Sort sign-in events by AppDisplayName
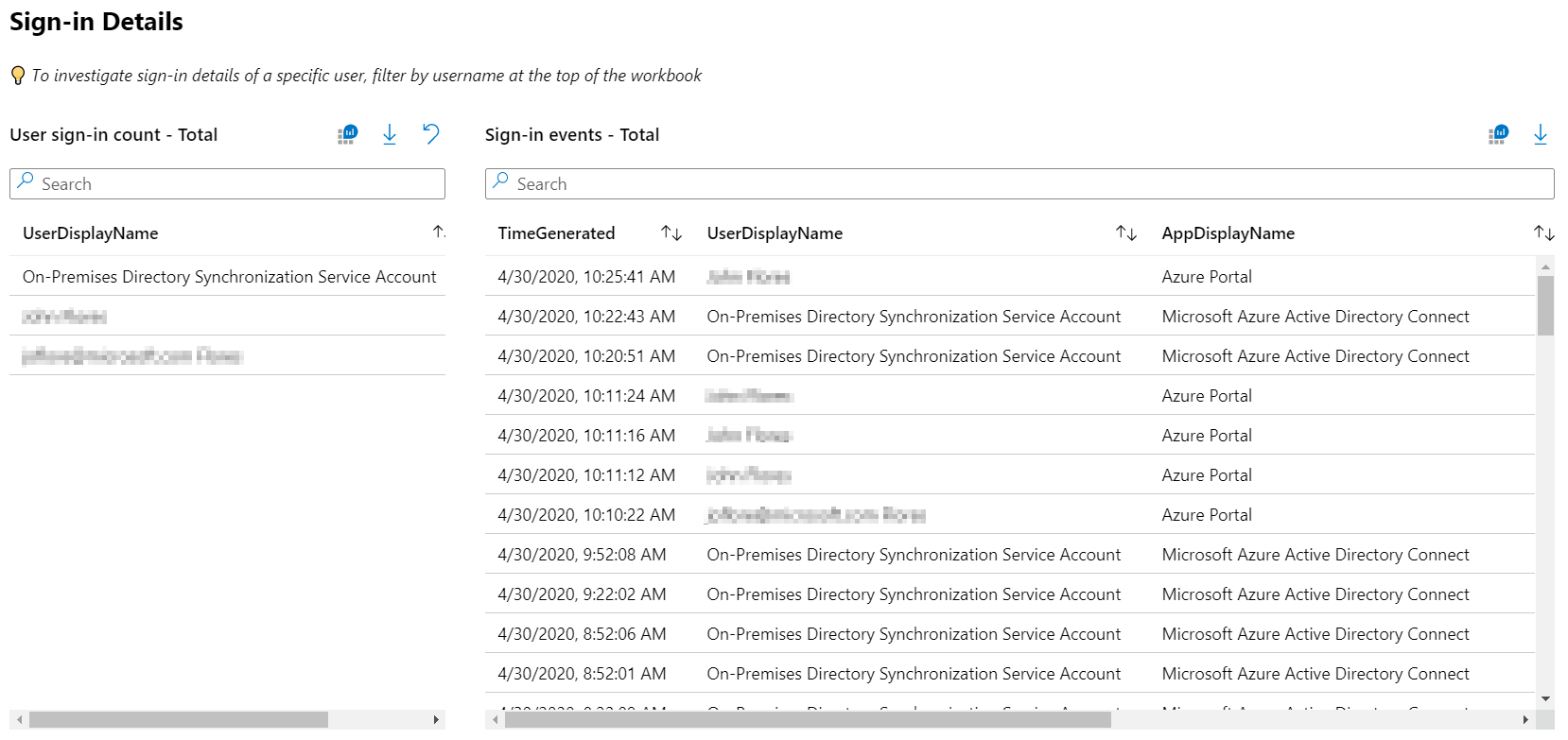 pyautogui.click(x=1543, y=233)
